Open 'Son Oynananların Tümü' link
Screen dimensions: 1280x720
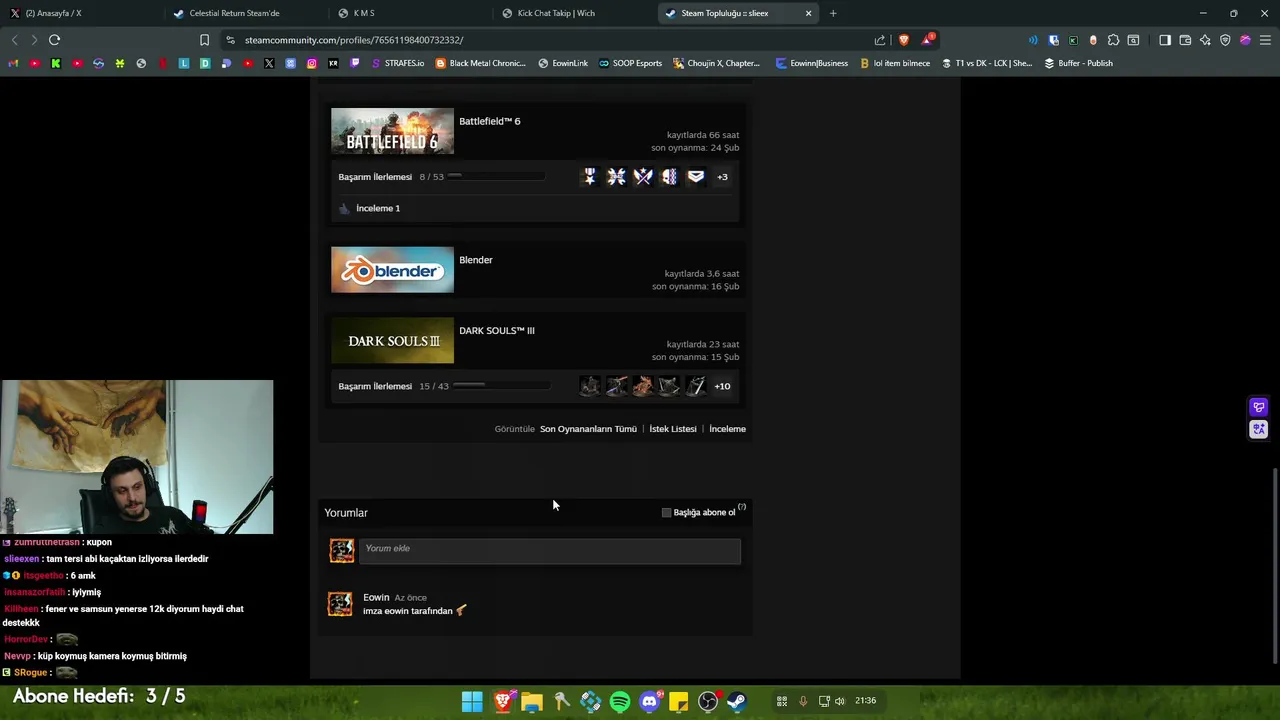click(588, 429)
